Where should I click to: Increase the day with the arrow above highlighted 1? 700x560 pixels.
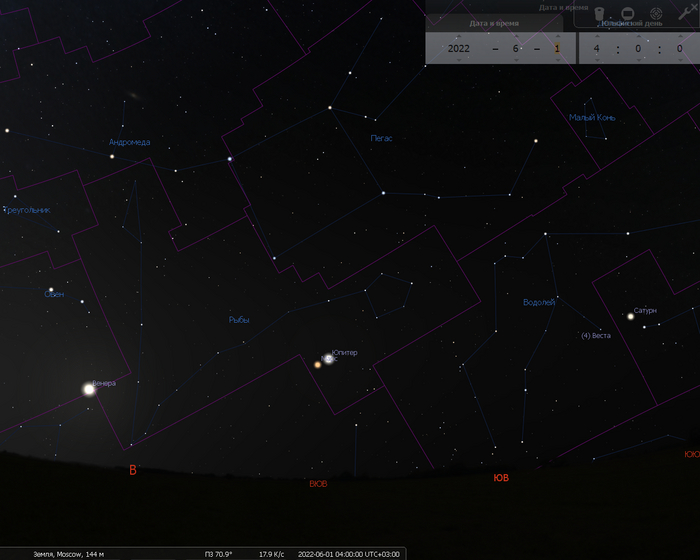click(557, 36)
